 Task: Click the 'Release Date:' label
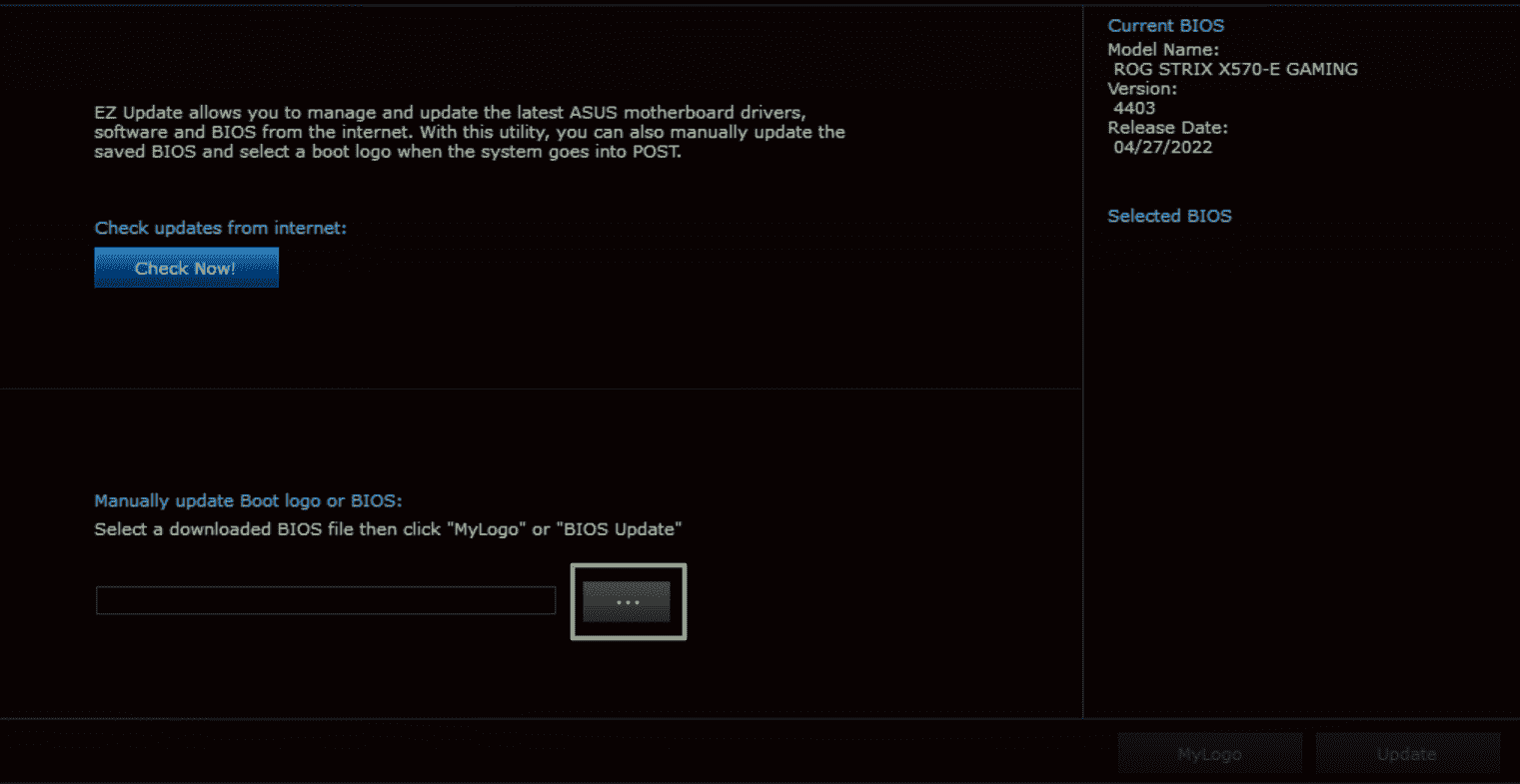(x=1167, y=128)
